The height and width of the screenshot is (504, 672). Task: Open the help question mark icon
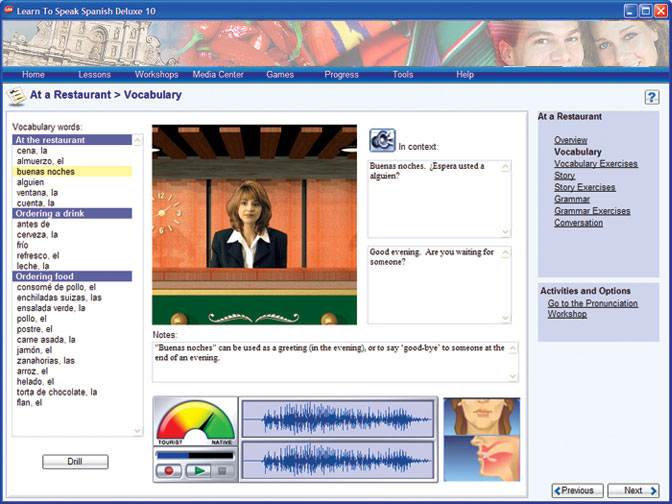click(651, 96)
